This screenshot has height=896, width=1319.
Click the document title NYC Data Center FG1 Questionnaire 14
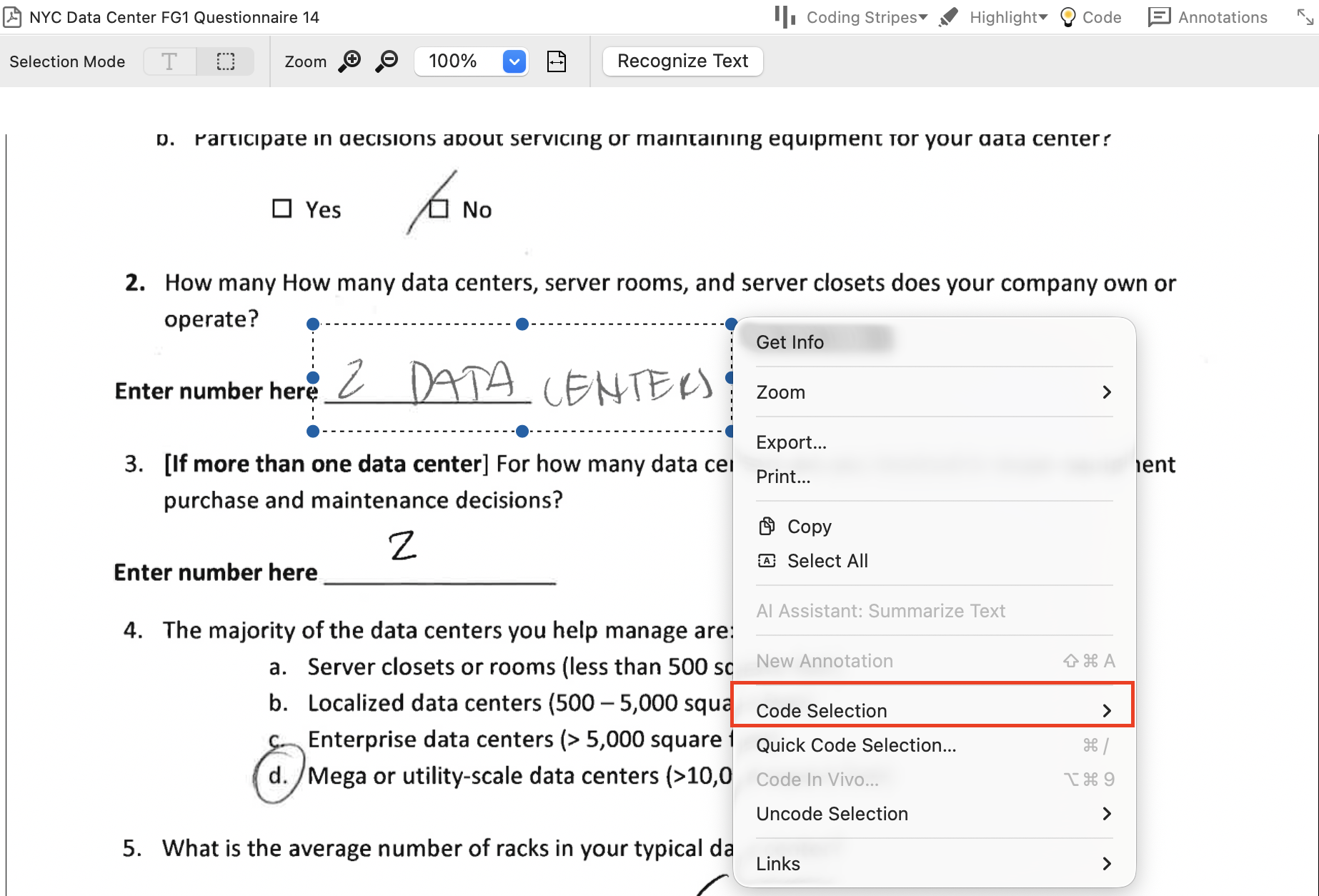coord(174,17)
